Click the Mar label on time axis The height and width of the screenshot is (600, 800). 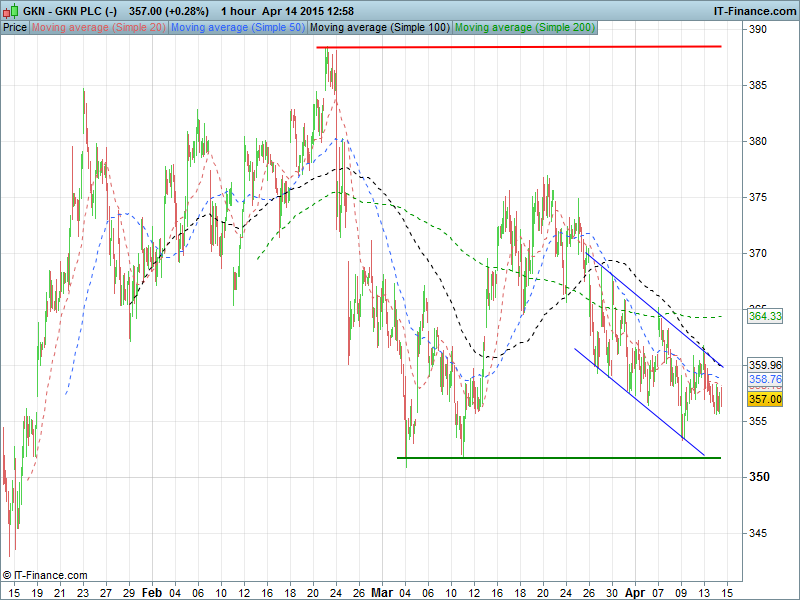tap(381, 592)
